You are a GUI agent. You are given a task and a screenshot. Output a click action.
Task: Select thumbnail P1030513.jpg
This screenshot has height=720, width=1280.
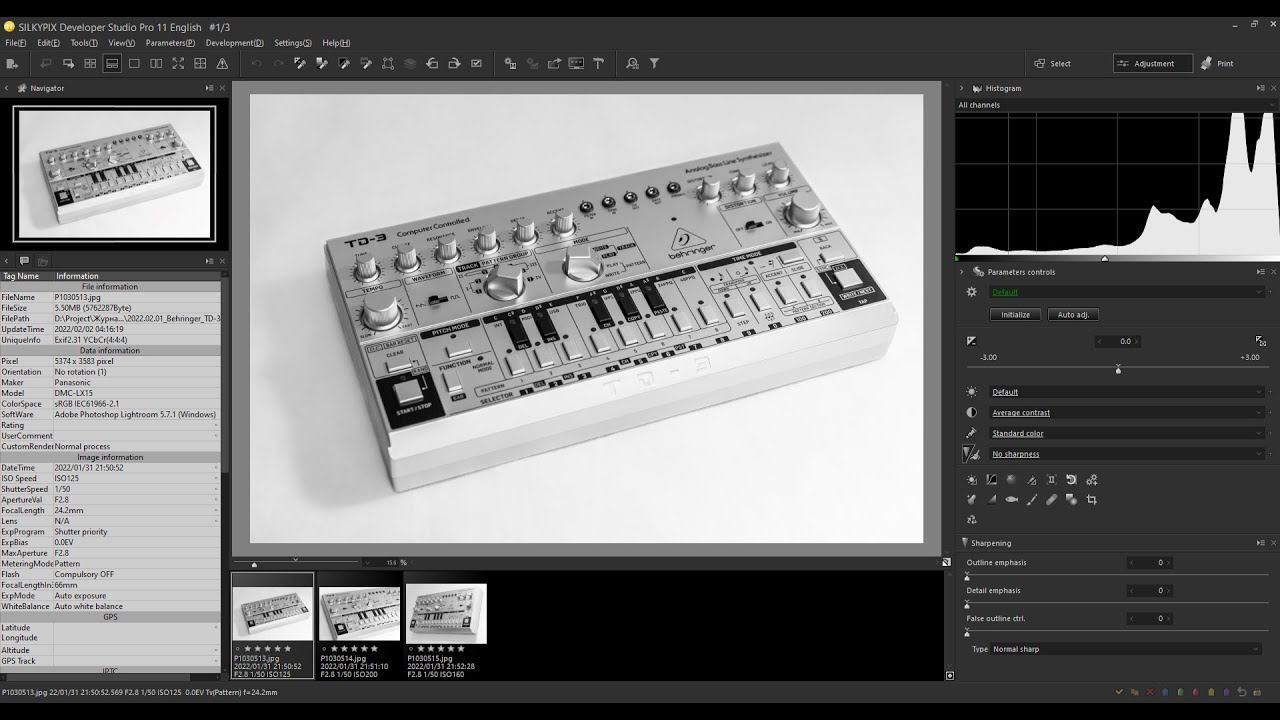coord(272,625)
